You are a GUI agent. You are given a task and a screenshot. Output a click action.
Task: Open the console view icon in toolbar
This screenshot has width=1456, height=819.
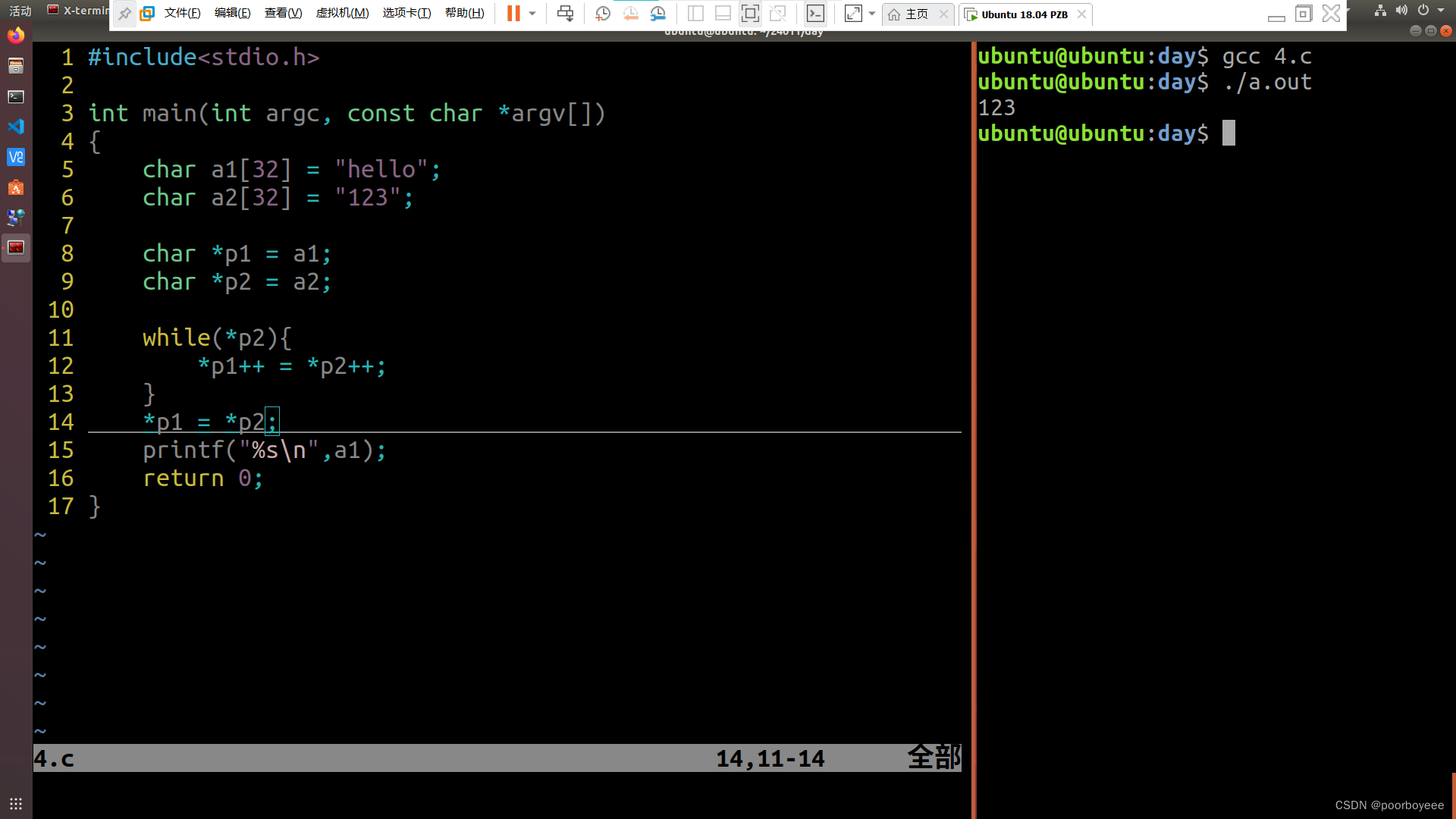coord(815,14)
